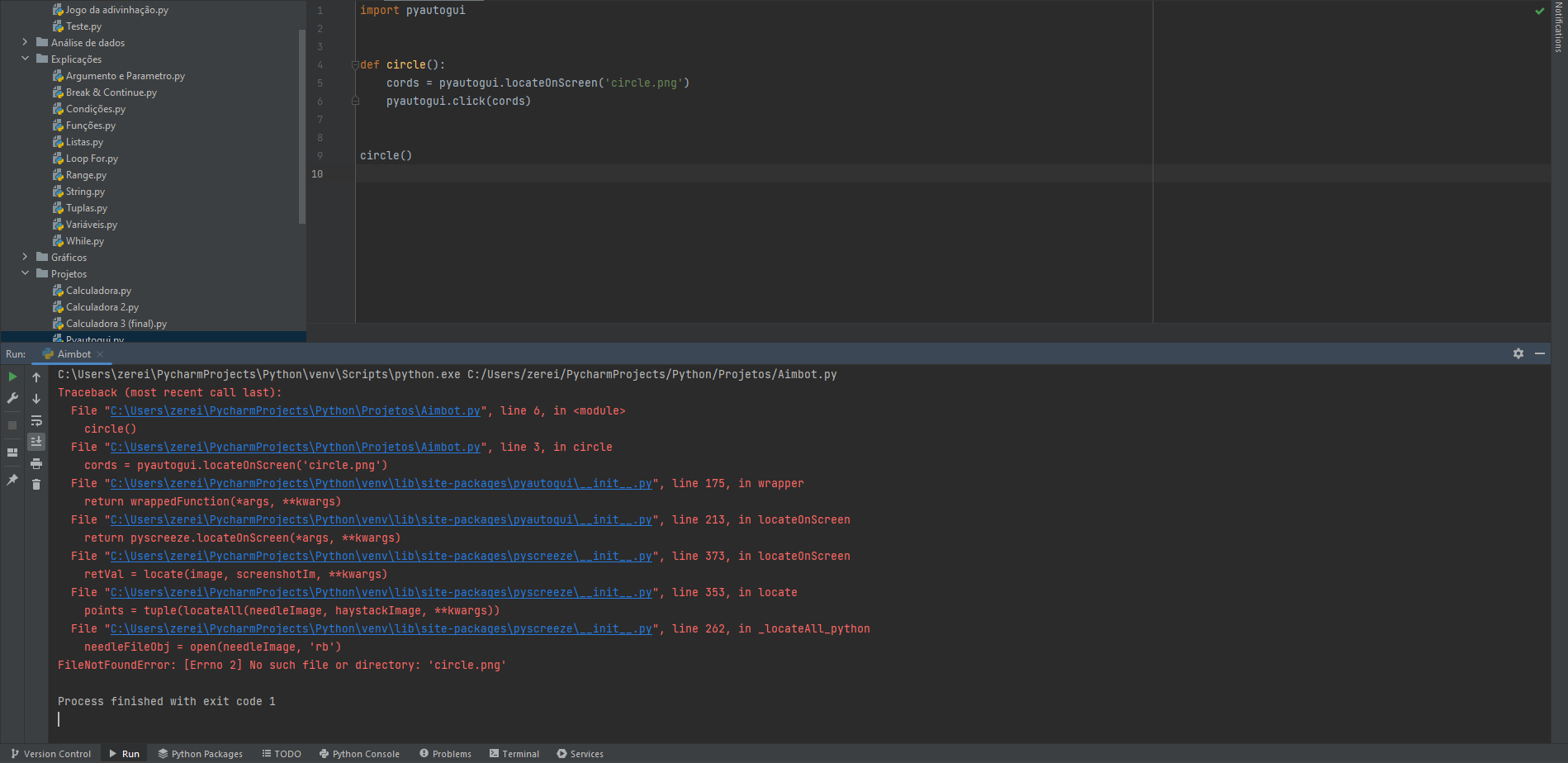Go down the stack trace arrow
Viewport: 1568px width, 763px height.
click(x=36, y=398)
